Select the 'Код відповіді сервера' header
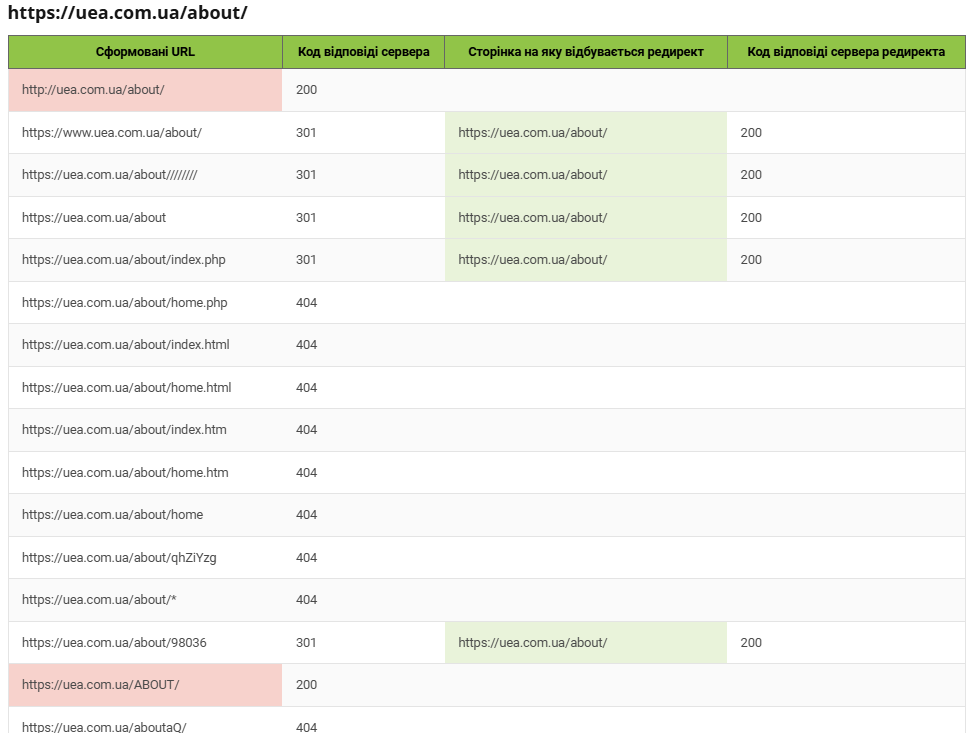The height and width of the screenshot is (738, 966). (x=363, y=52)
